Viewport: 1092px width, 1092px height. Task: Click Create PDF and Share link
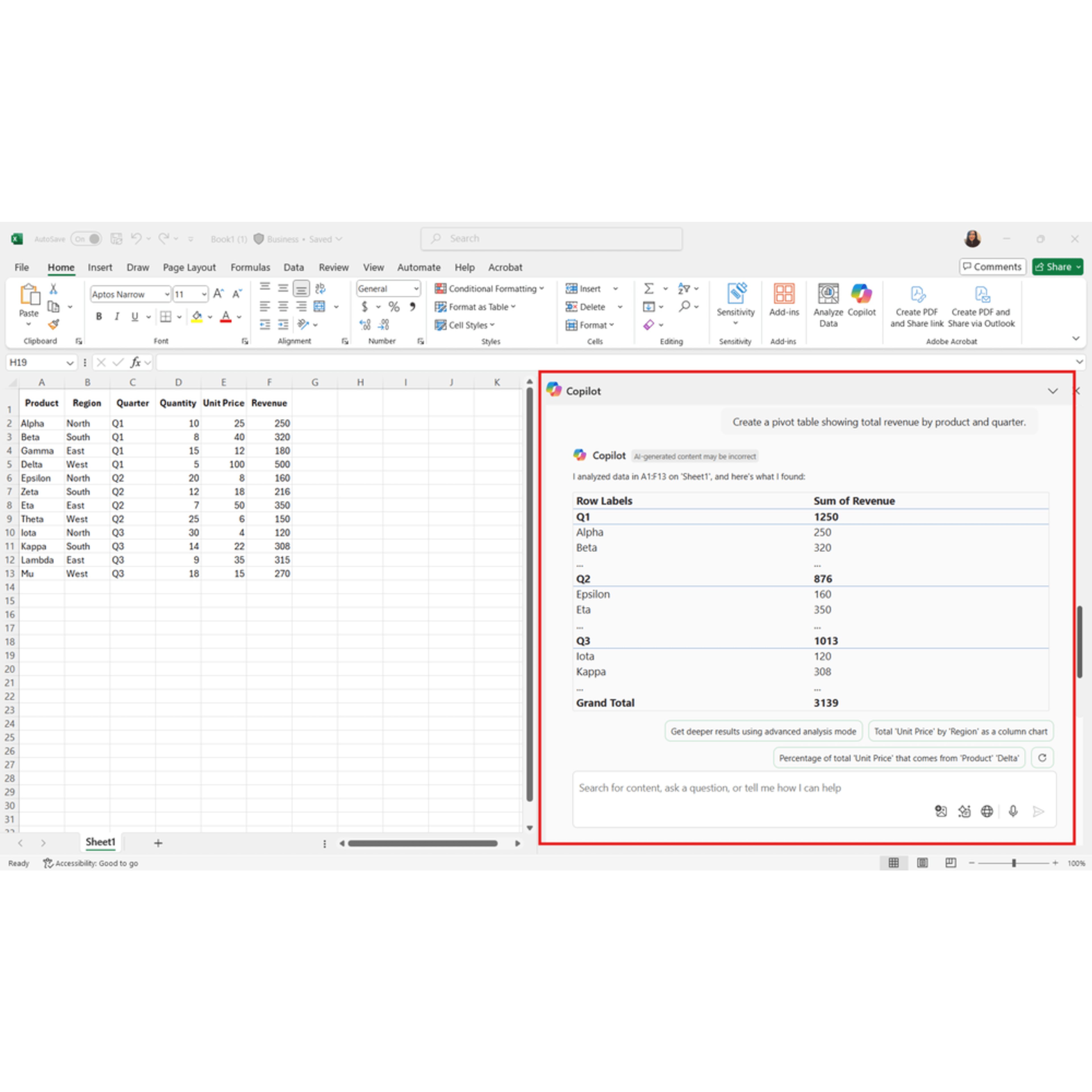(917, 306)
